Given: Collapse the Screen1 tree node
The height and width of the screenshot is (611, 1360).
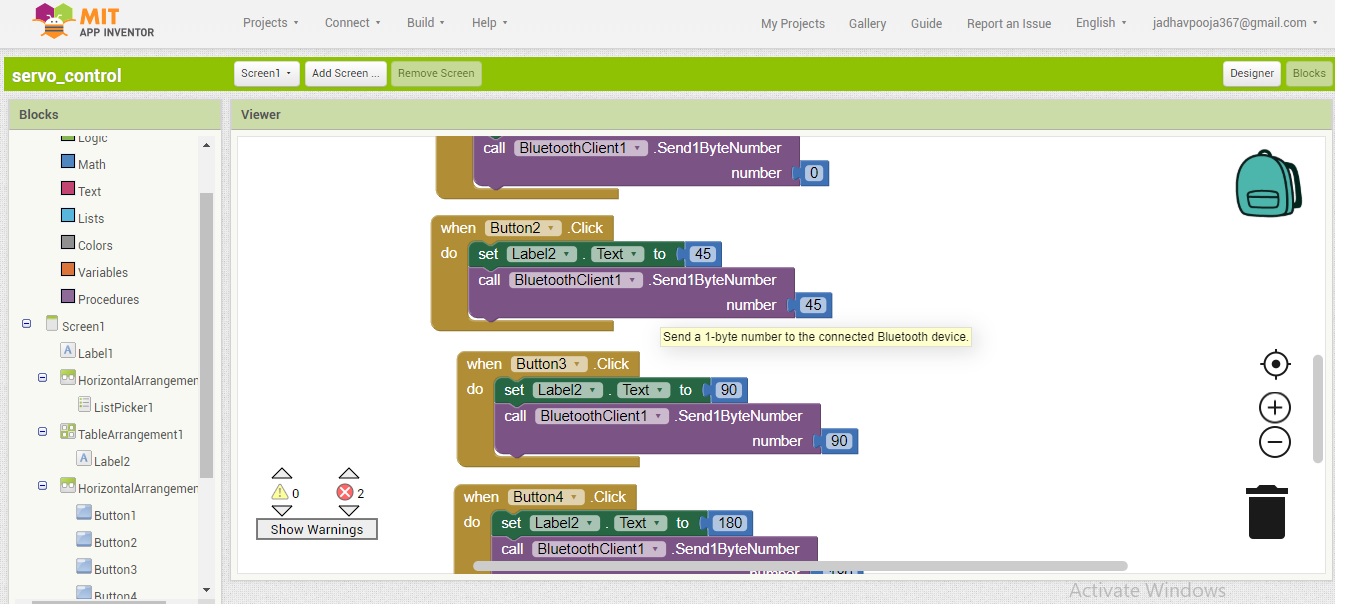Looking at the screenshot, I should pos(26,324).
